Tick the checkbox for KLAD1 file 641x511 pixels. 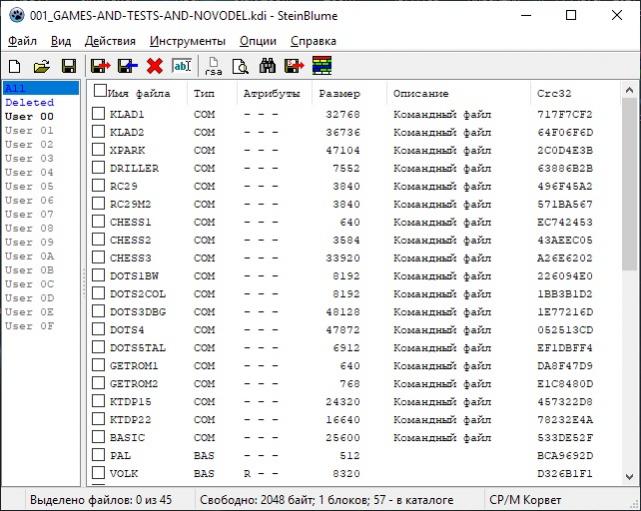pyautogui.click(x=99, y=114)
